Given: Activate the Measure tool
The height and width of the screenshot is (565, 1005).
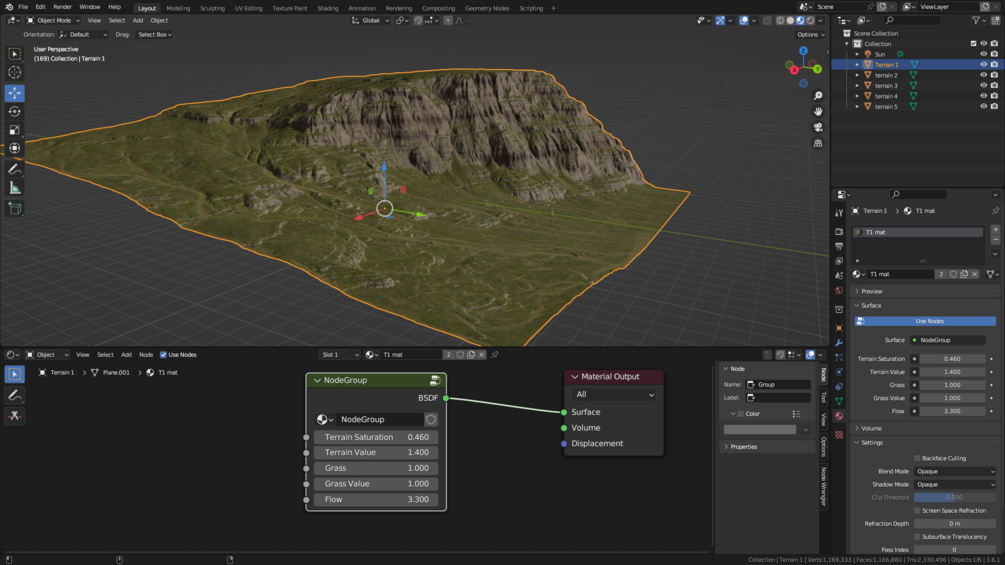Looking at the screenshot, I should point(14,188).
